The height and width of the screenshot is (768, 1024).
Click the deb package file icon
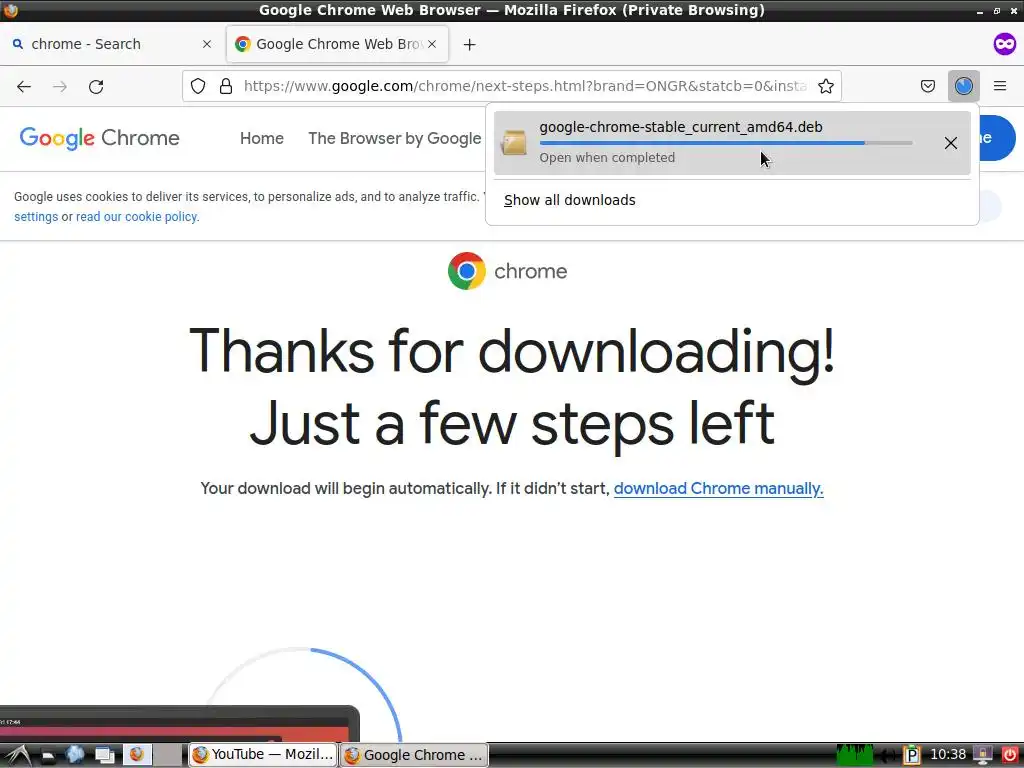tap(513, 142)
